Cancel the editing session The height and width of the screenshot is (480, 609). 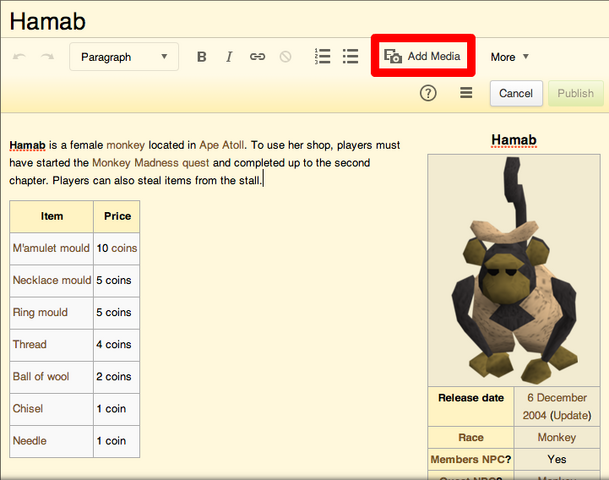pyautogui.click(x=516, y=93)
